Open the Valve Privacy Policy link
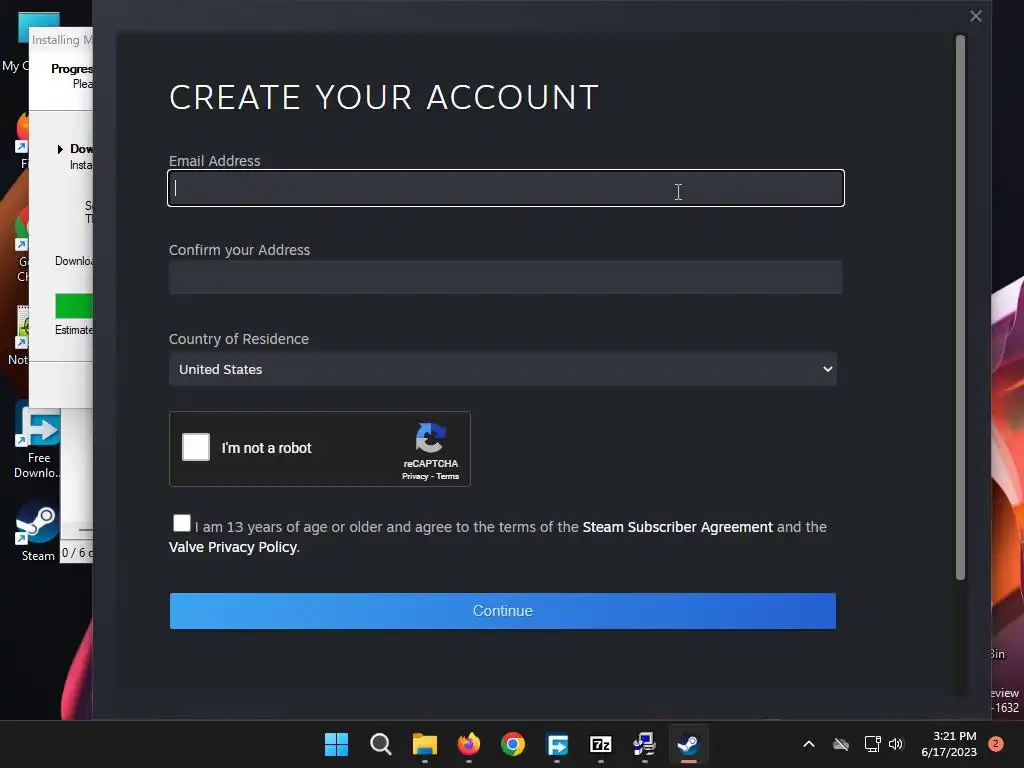The width and height of the screenshot is (1024, 768). 232,547
